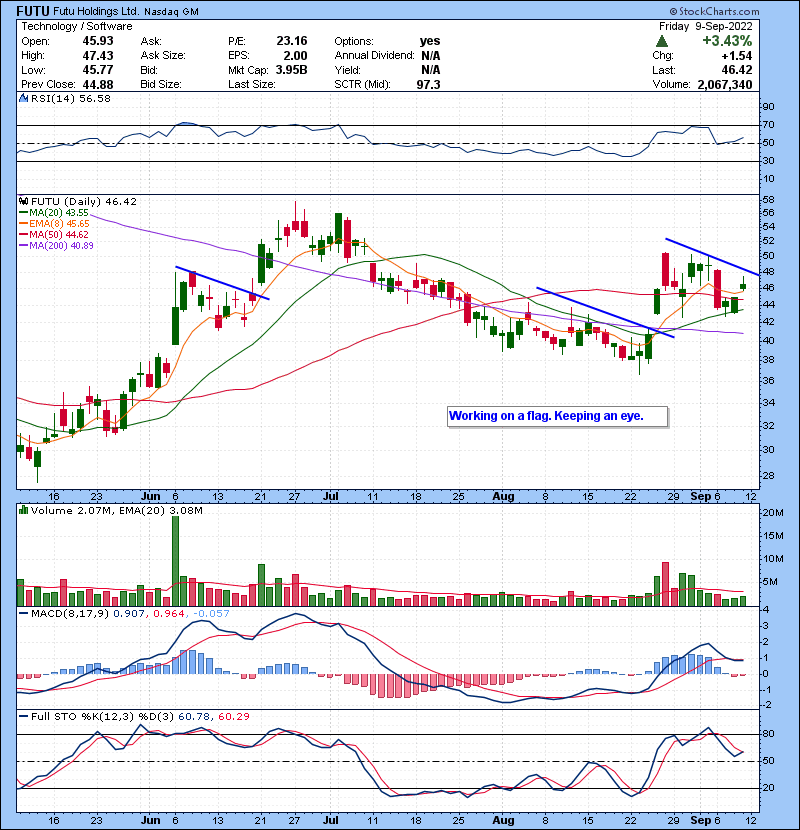This screenshot has height=830, width=800.
Task: Click the date Friday 9-Sep-2022
Action: point(706,26)
